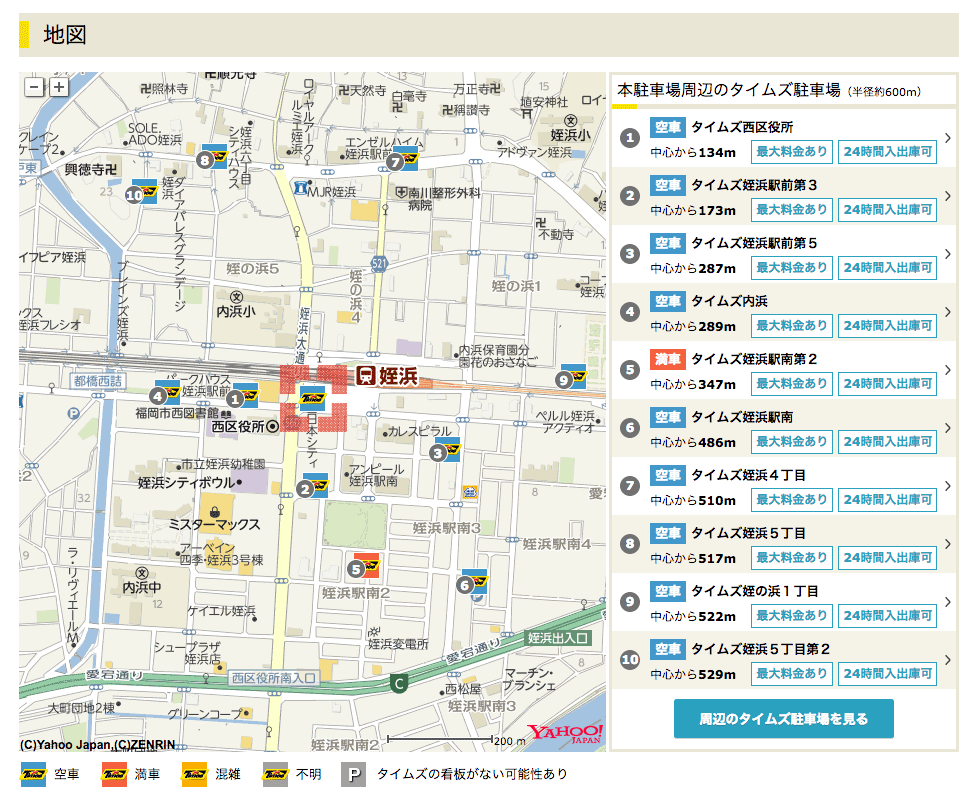Click 姪浜出入口 green sign on map
The image size is (979, 808).
558,638
